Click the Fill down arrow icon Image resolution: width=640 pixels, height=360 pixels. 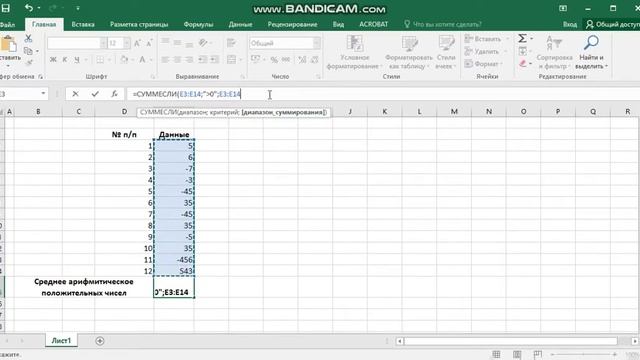click(x=522, y=51)
